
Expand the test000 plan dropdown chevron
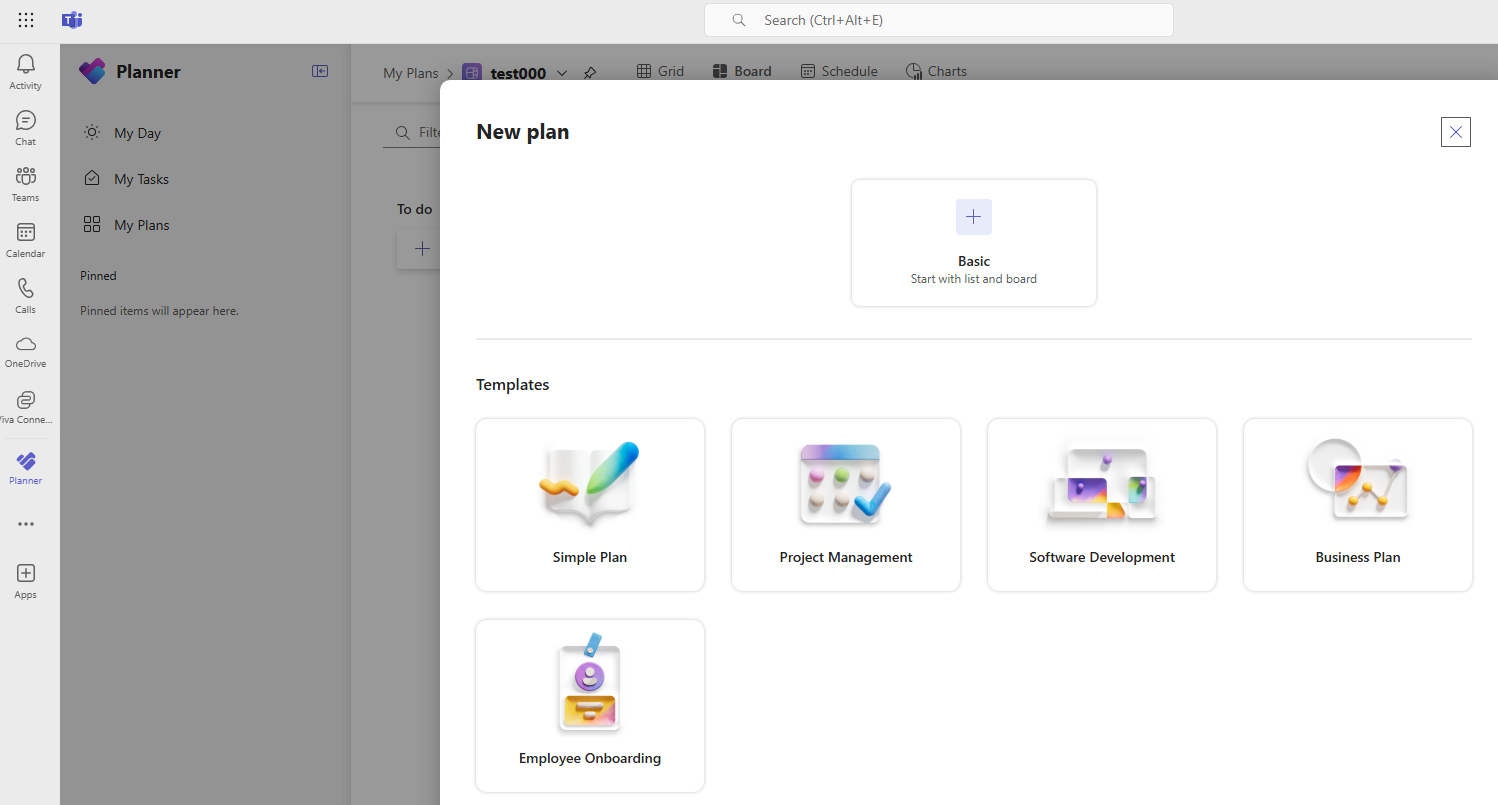(562, 72)
